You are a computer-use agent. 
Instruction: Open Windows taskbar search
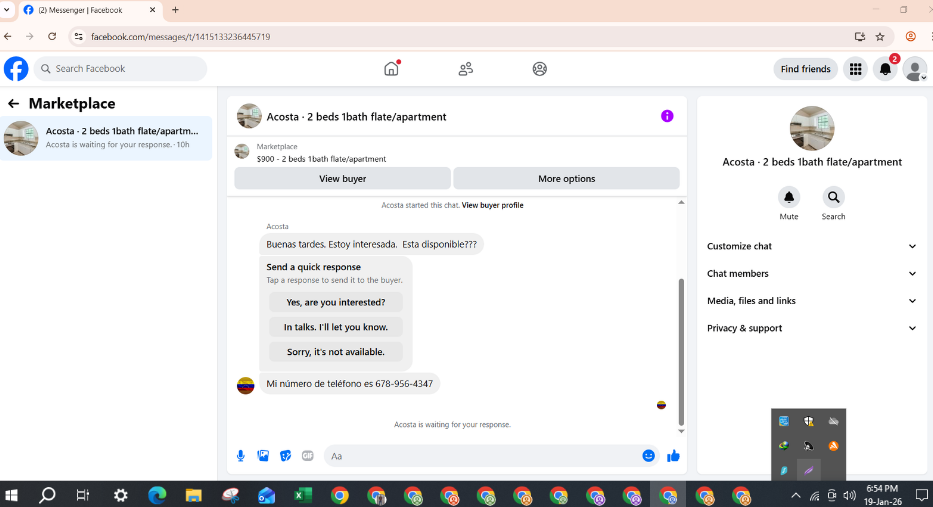tap(47, 495)
